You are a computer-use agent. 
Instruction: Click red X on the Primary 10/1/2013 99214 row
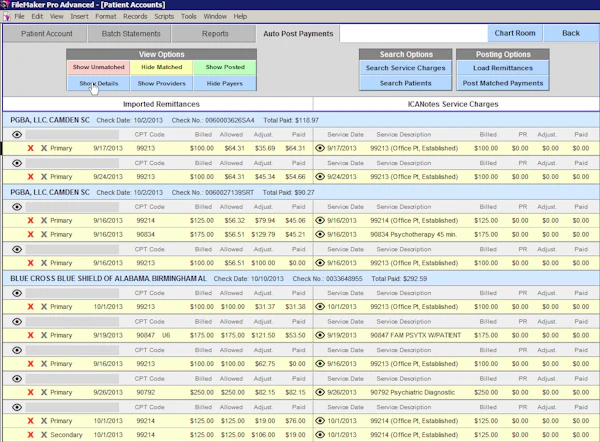[31, 421]
